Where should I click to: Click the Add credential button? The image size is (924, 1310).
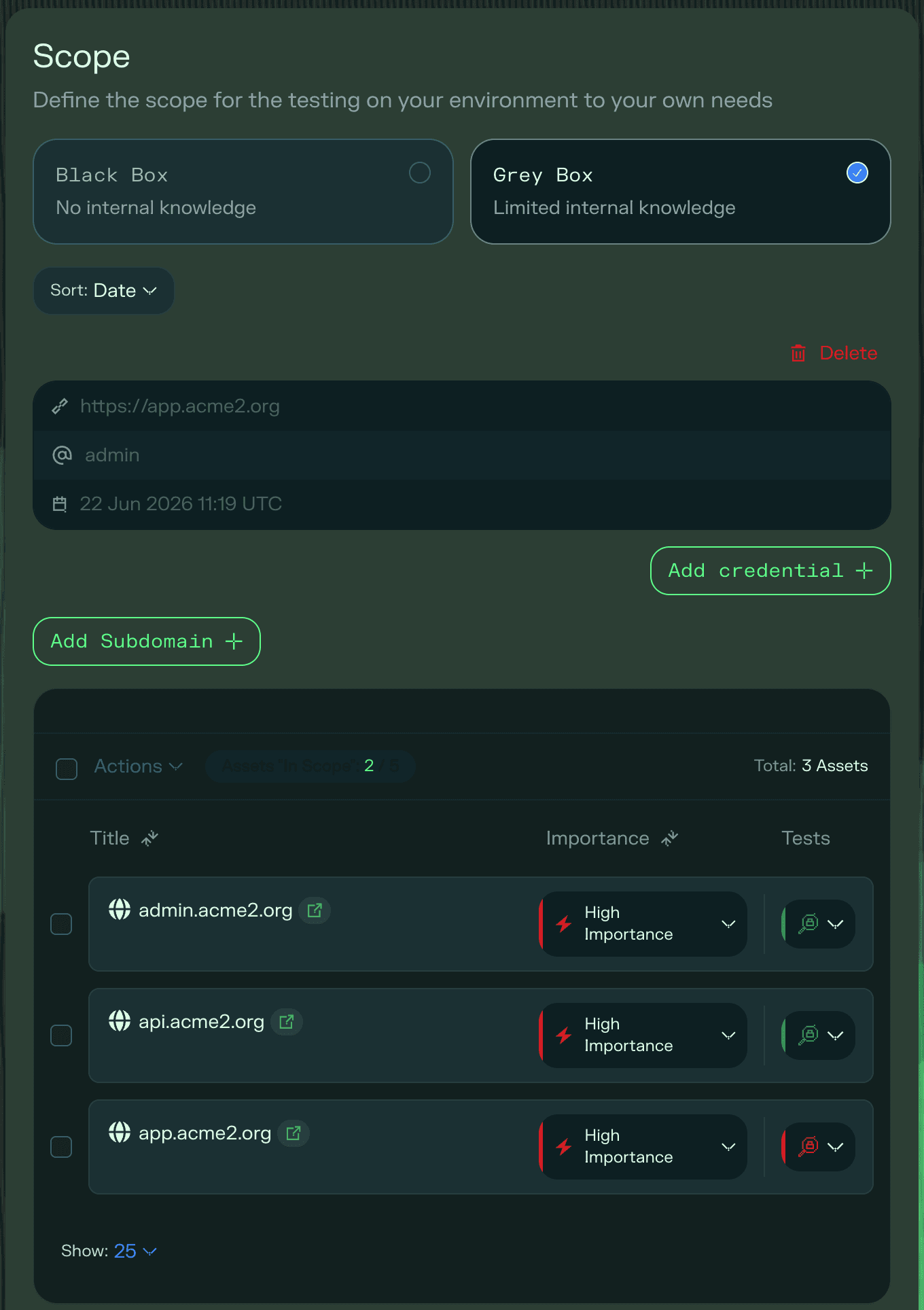point(770,571)
